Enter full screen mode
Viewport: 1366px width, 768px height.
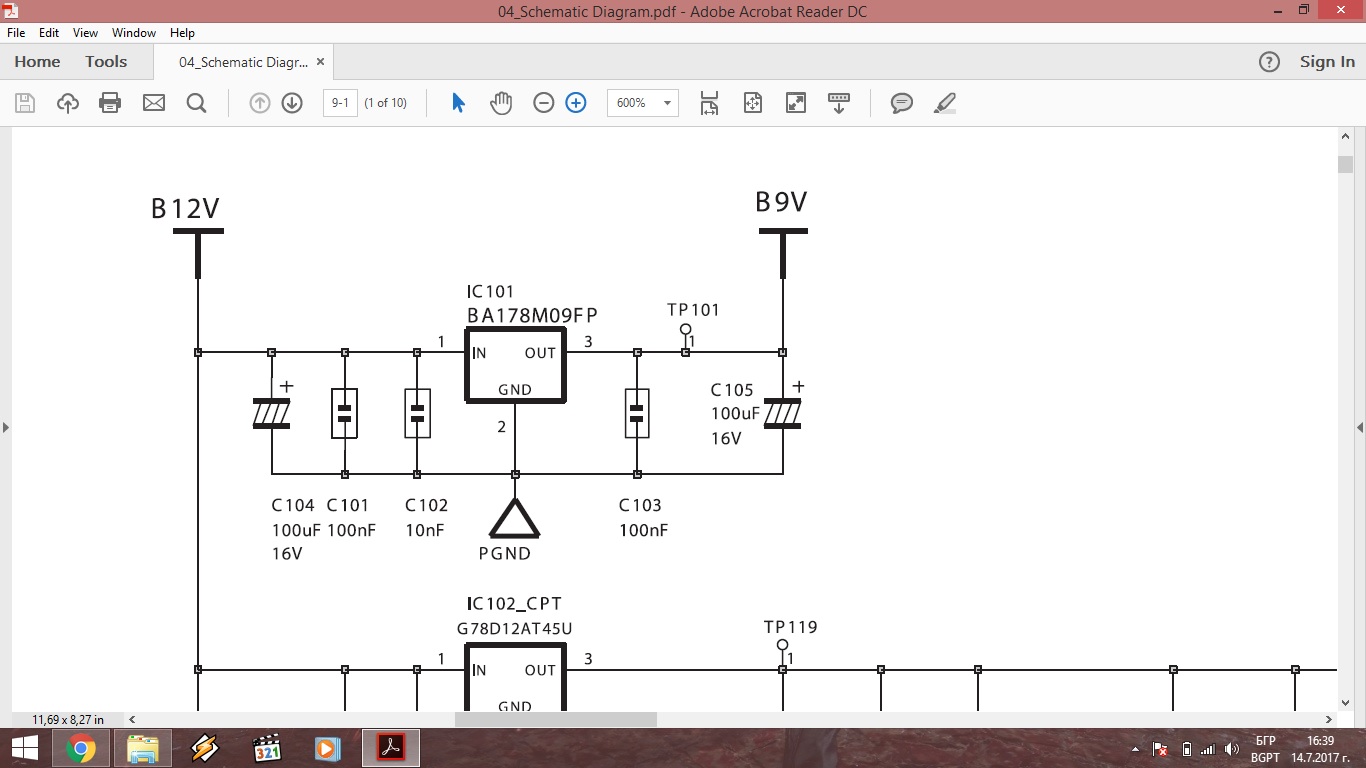[796, 103]
